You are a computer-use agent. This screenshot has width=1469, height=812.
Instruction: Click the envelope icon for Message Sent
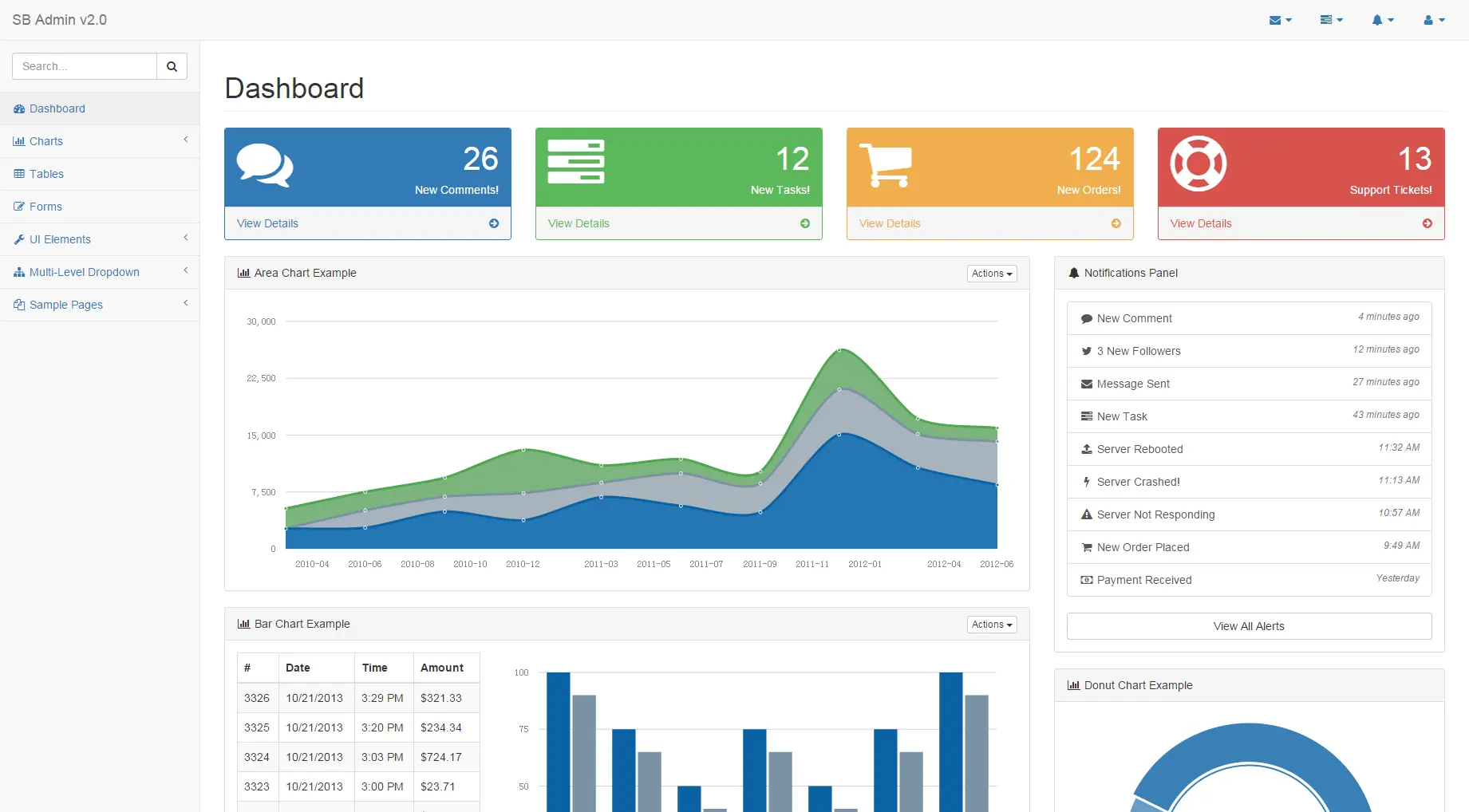click(1087, 384)
